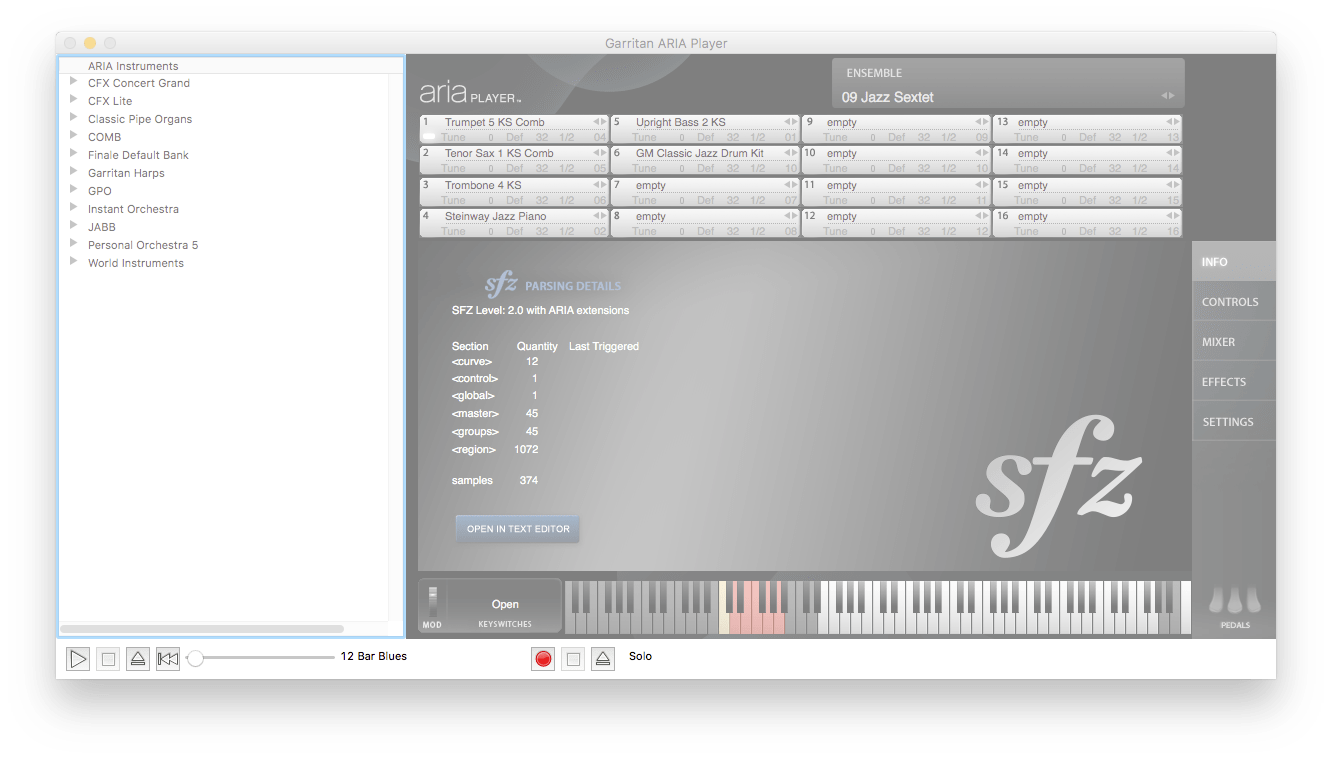Image resolution: width=1332 pixels, height=759 pixels.
Task: Click the MOD wheel slider
Action: coord(433,603)
